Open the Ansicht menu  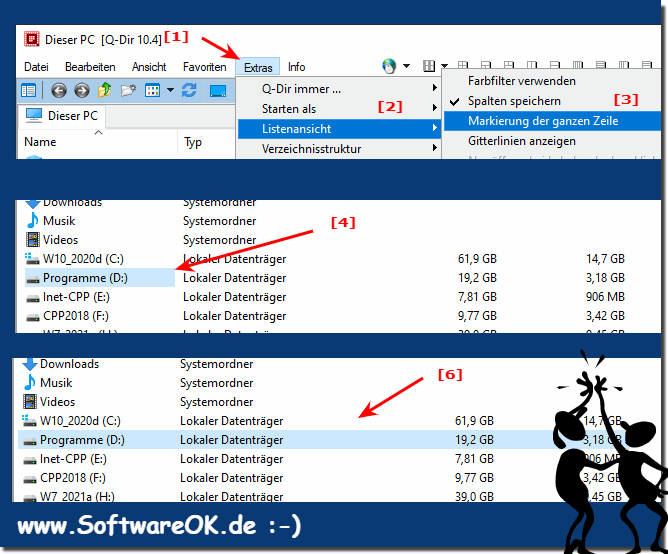(149, 67)
